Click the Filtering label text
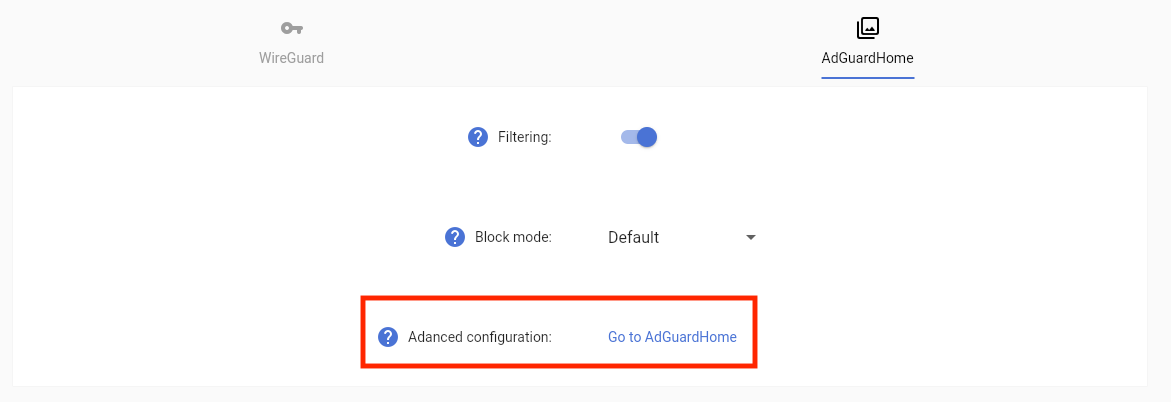Screen dimensions: 1171x402 click(x=525, y=137)
